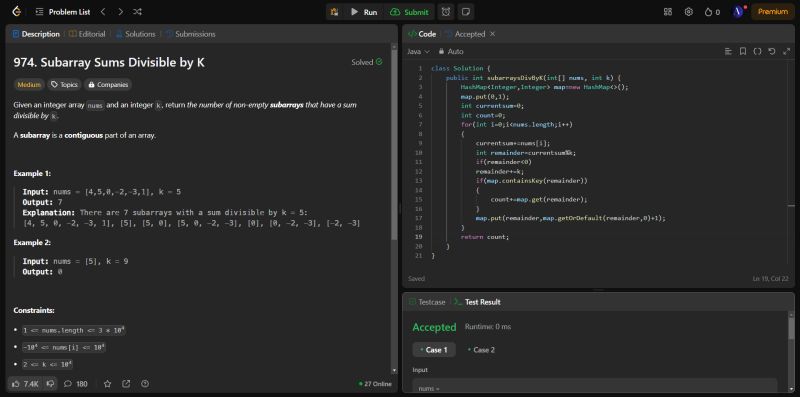Image resolution: width=800 pixels, height=397 pixels.
Task: Run the code
Action: (x=364, y=12)
